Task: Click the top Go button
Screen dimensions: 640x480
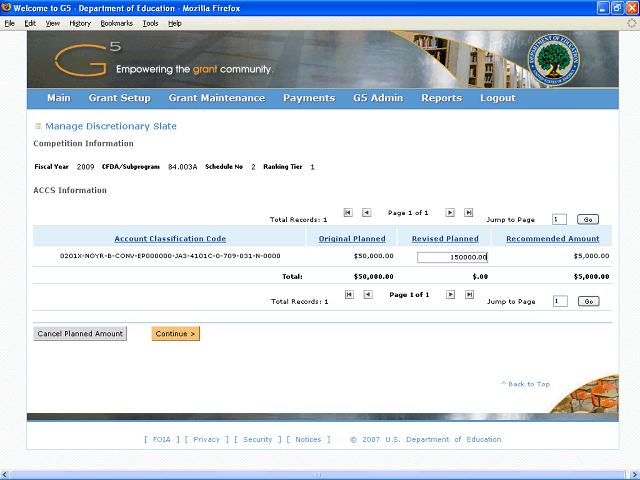Action: point(588,219)
